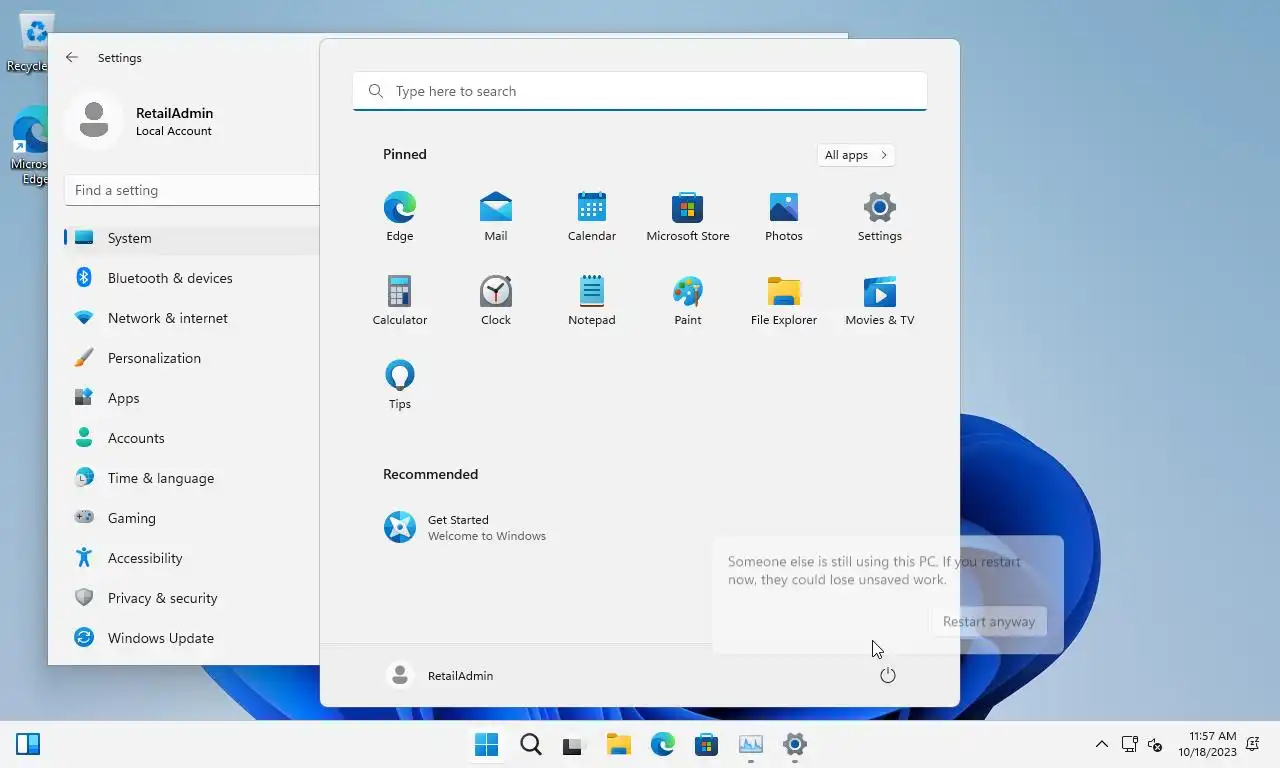The image size is (1280, 768).
Task: Open the notification center icon
Action: pos(1253,744)
